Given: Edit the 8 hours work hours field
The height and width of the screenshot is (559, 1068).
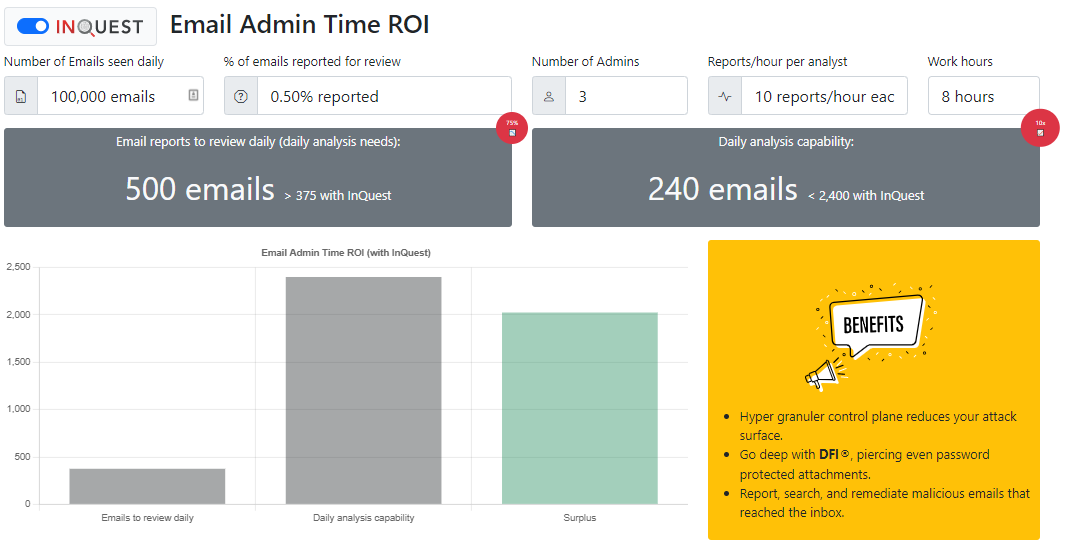Looking at the screenshot, I should (984, 96).
